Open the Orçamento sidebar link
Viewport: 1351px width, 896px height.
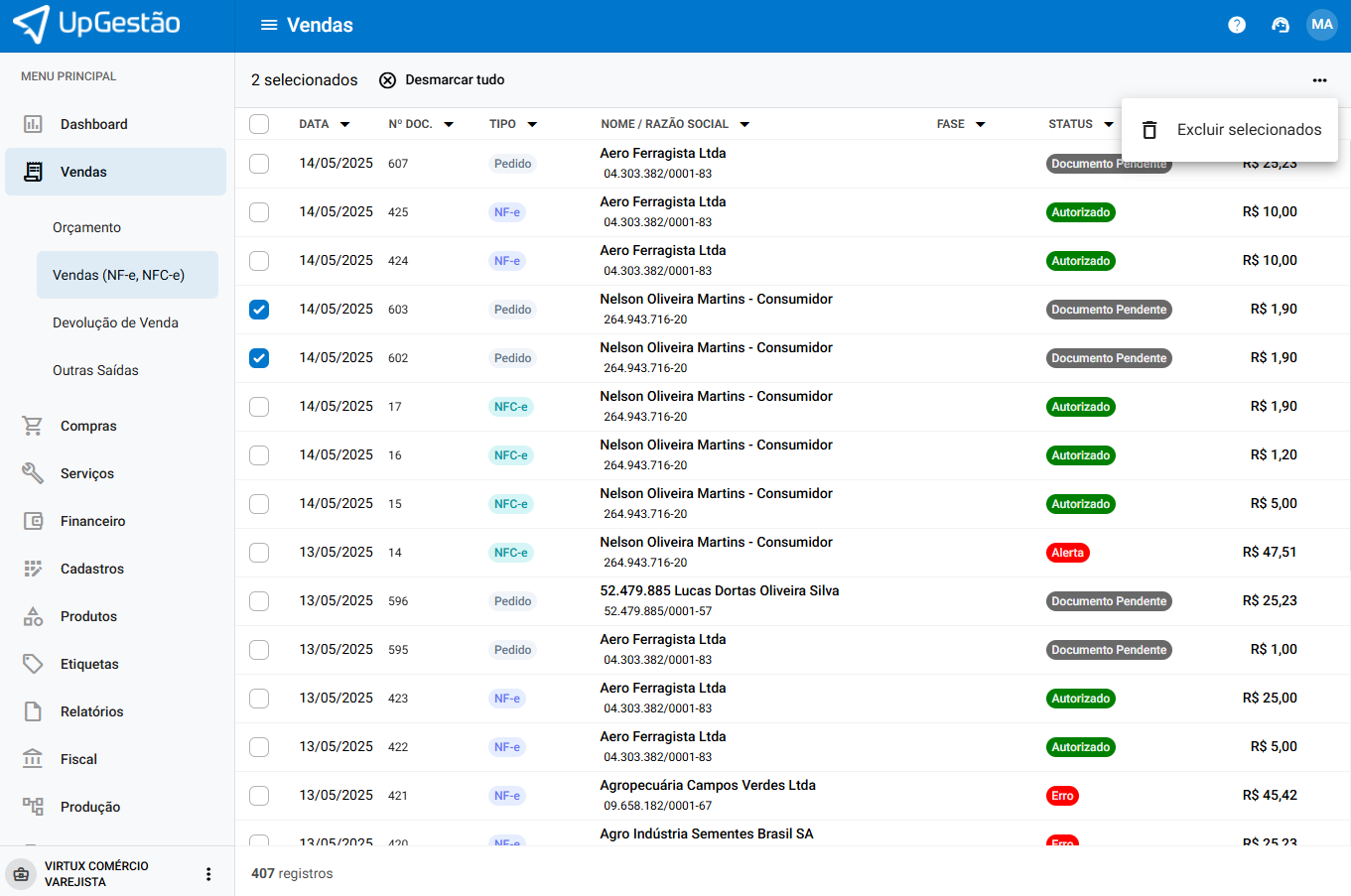click(86, 227)
